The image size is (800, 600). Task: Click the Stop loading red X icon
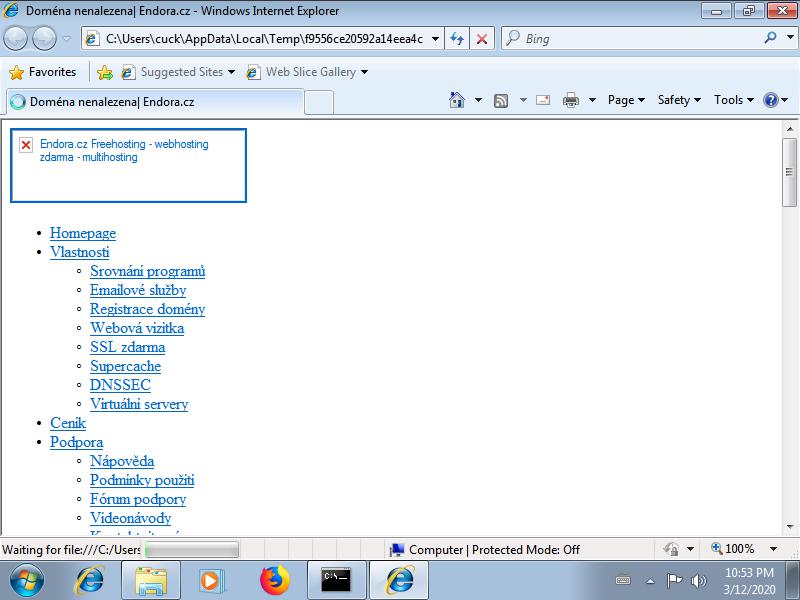tap(482, 39)
